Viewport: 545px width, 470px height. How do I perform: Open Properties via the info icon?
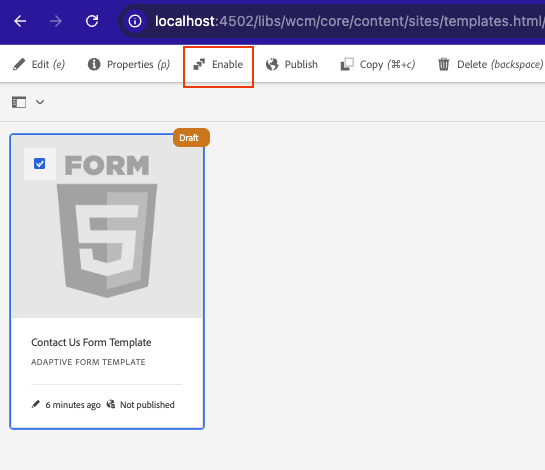pyautogui.click(x=94, y=64)
